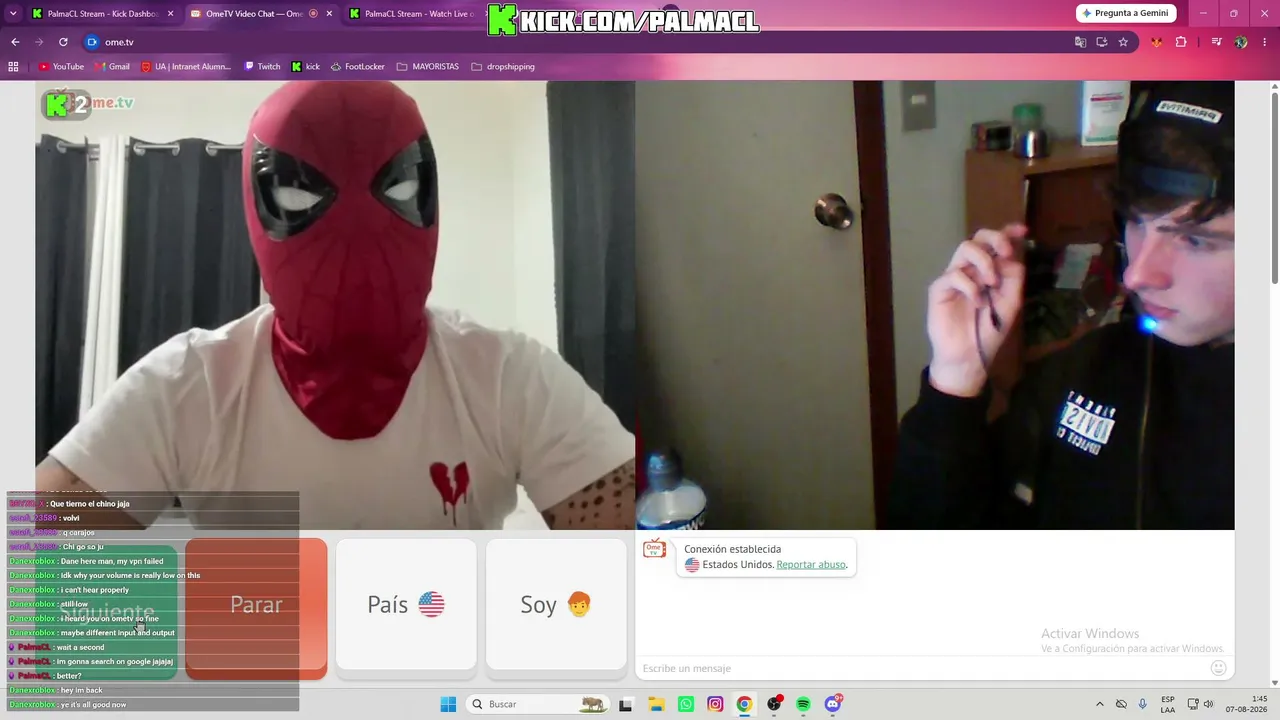Screen dimensions: 1280x720
Task: Click the taskbar Buscar search box
Action: [538, 704]
